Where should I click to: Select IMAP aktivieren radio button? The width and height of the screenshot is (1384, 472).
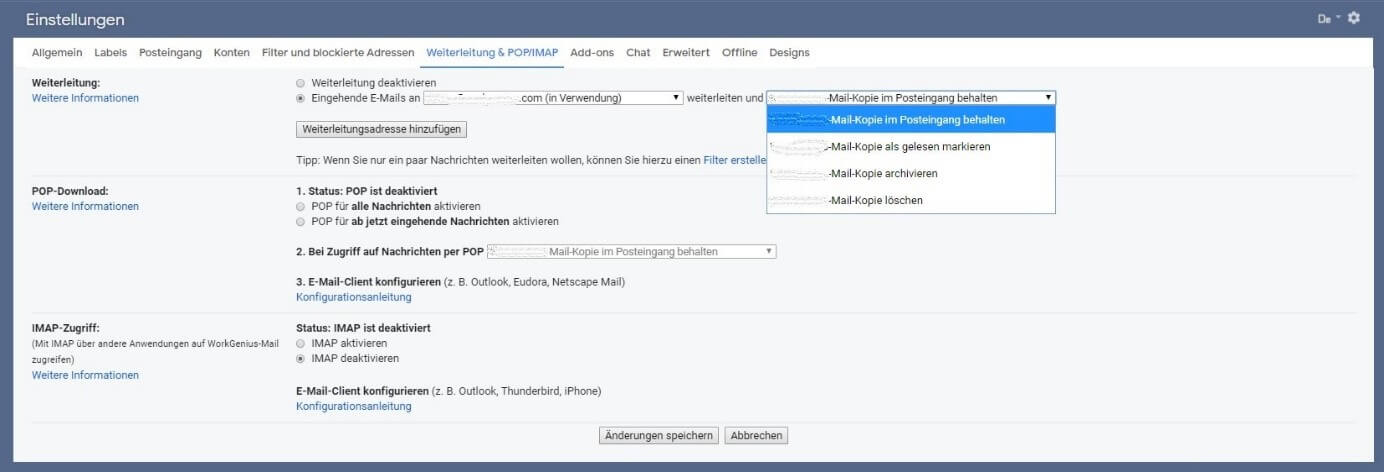point(301,343)
